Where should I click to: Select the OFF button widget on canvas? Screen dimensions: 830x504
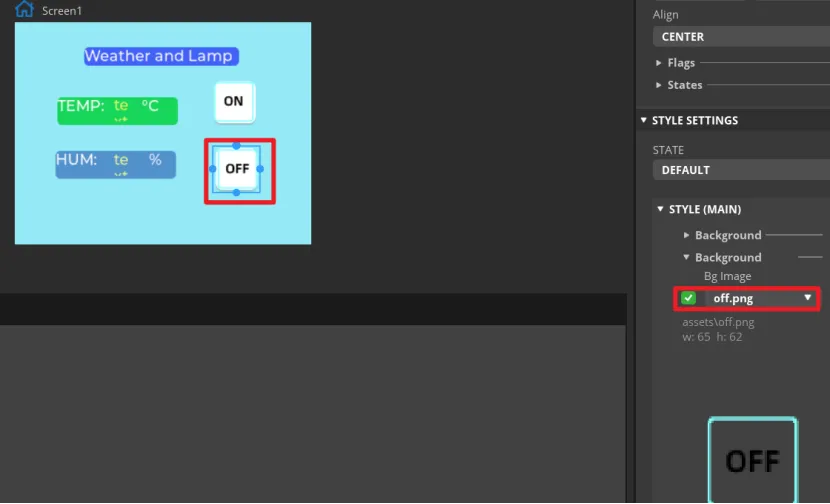tap(237, 169)
